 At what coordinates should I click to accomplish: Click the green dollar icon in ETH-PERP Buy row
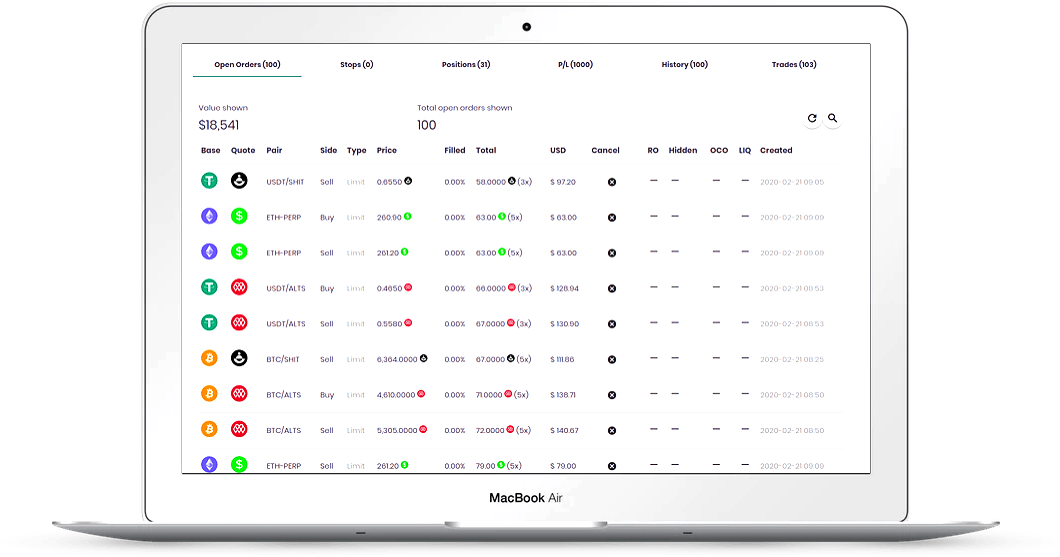tap(239, 216)
